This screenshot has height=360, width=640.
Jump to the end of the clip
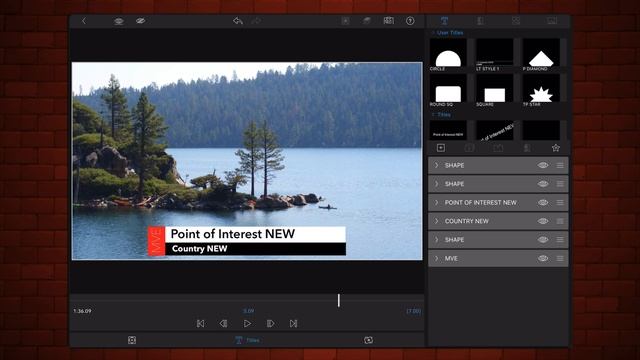(x=293, y=324)
